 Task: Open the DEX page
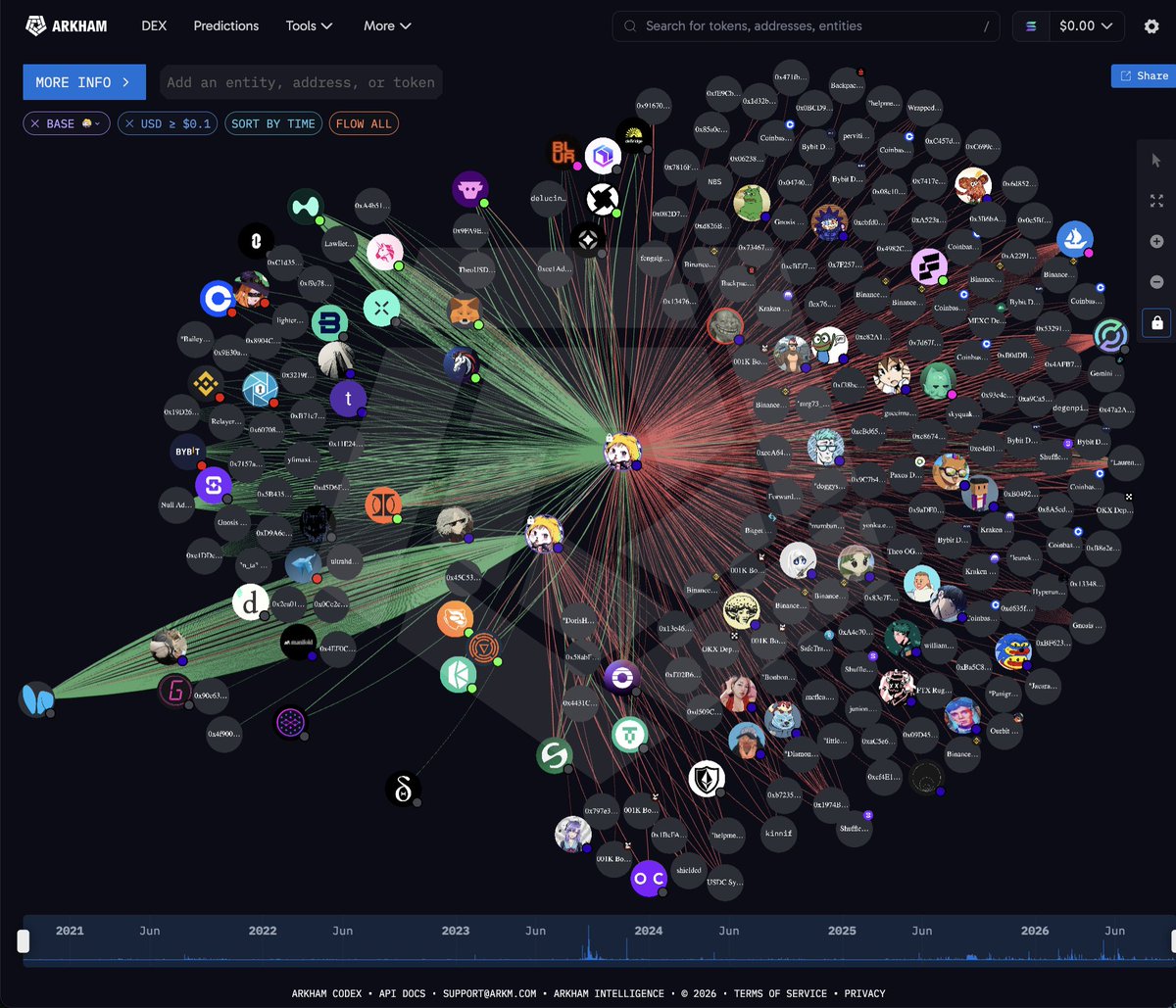click(154, 26)
